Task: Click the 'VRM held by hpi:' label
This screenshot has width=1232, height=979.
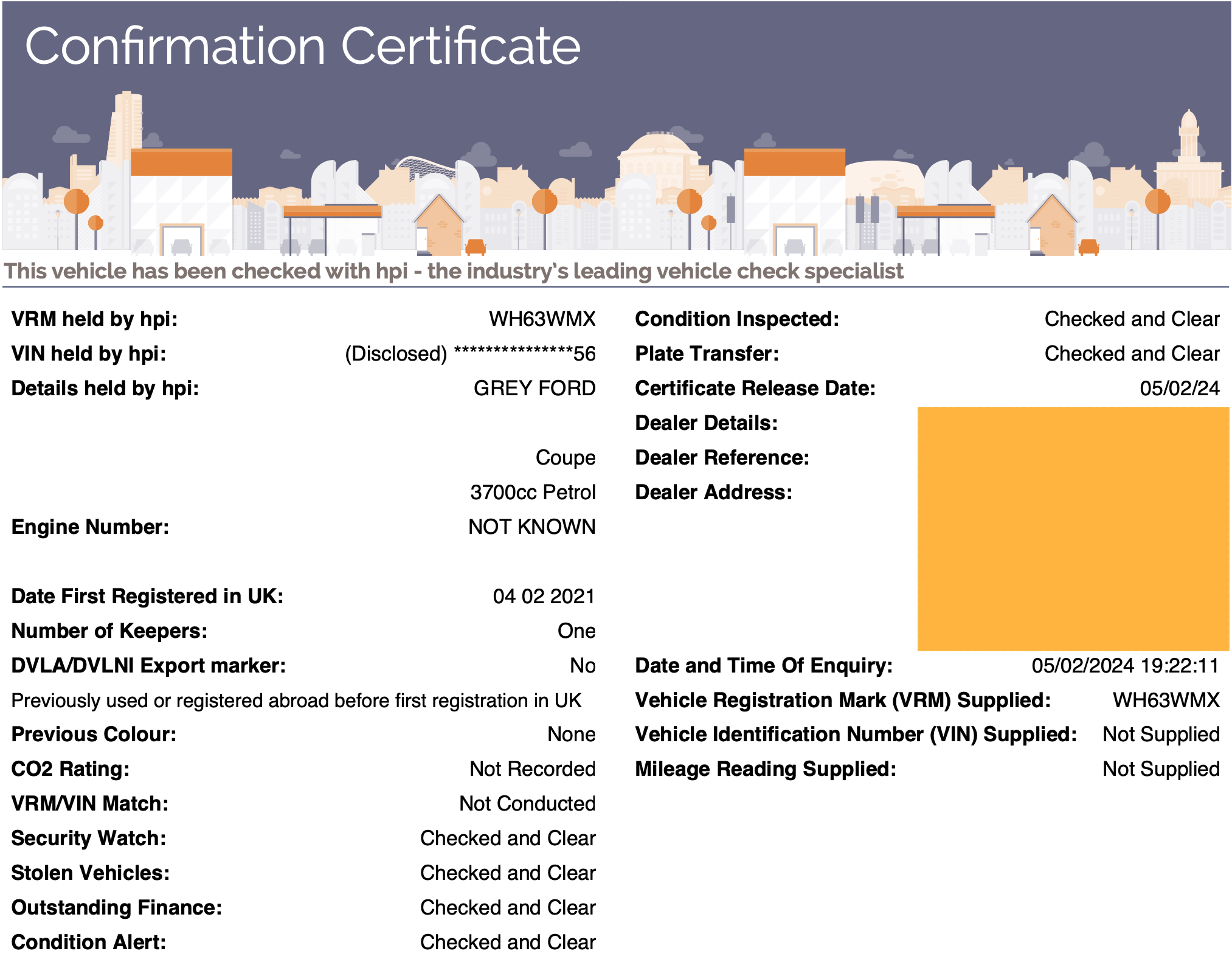Action: 95,319
